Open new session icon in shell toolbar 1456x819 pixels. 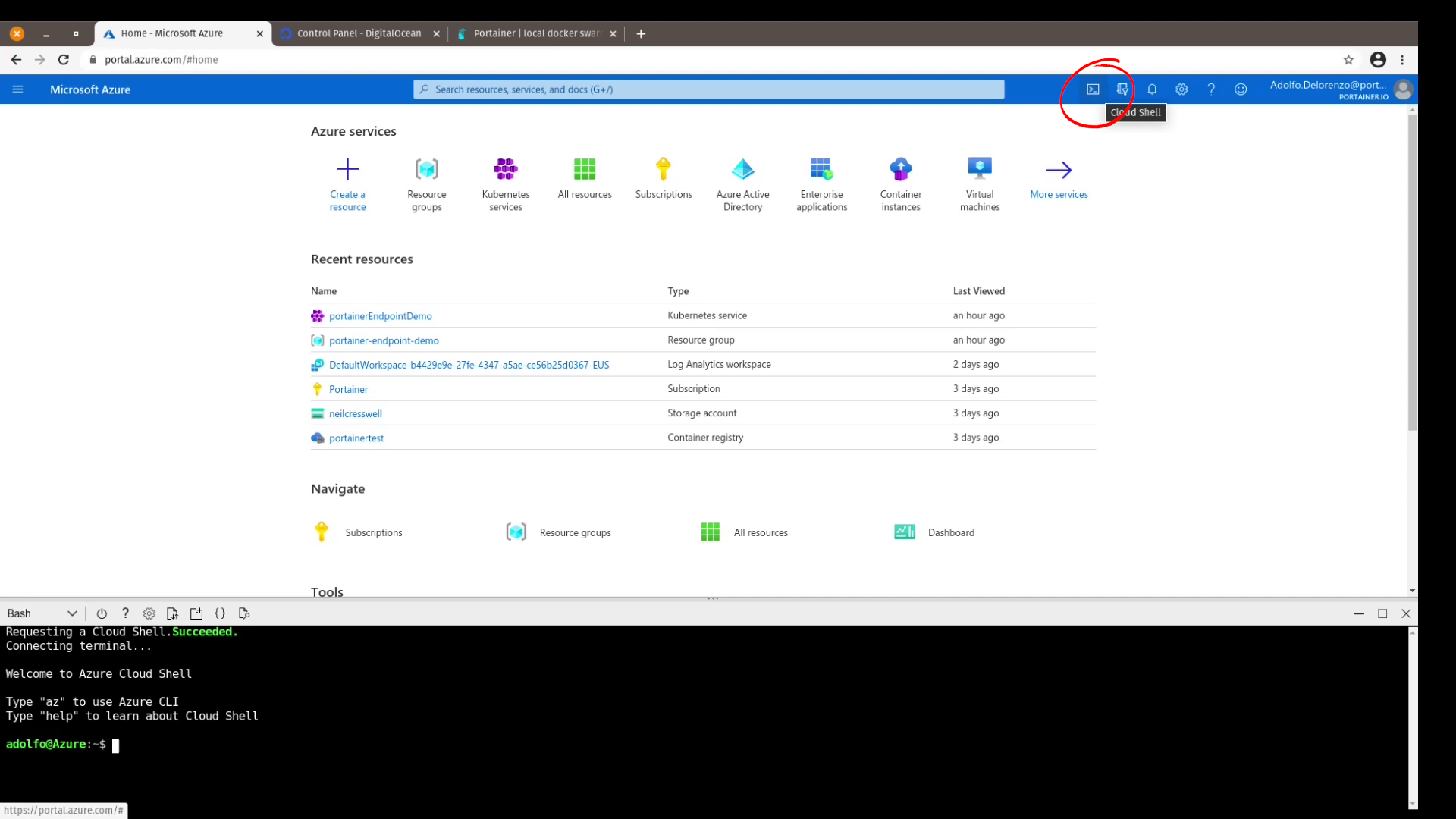pyautogui.click(x=196, y=613)
